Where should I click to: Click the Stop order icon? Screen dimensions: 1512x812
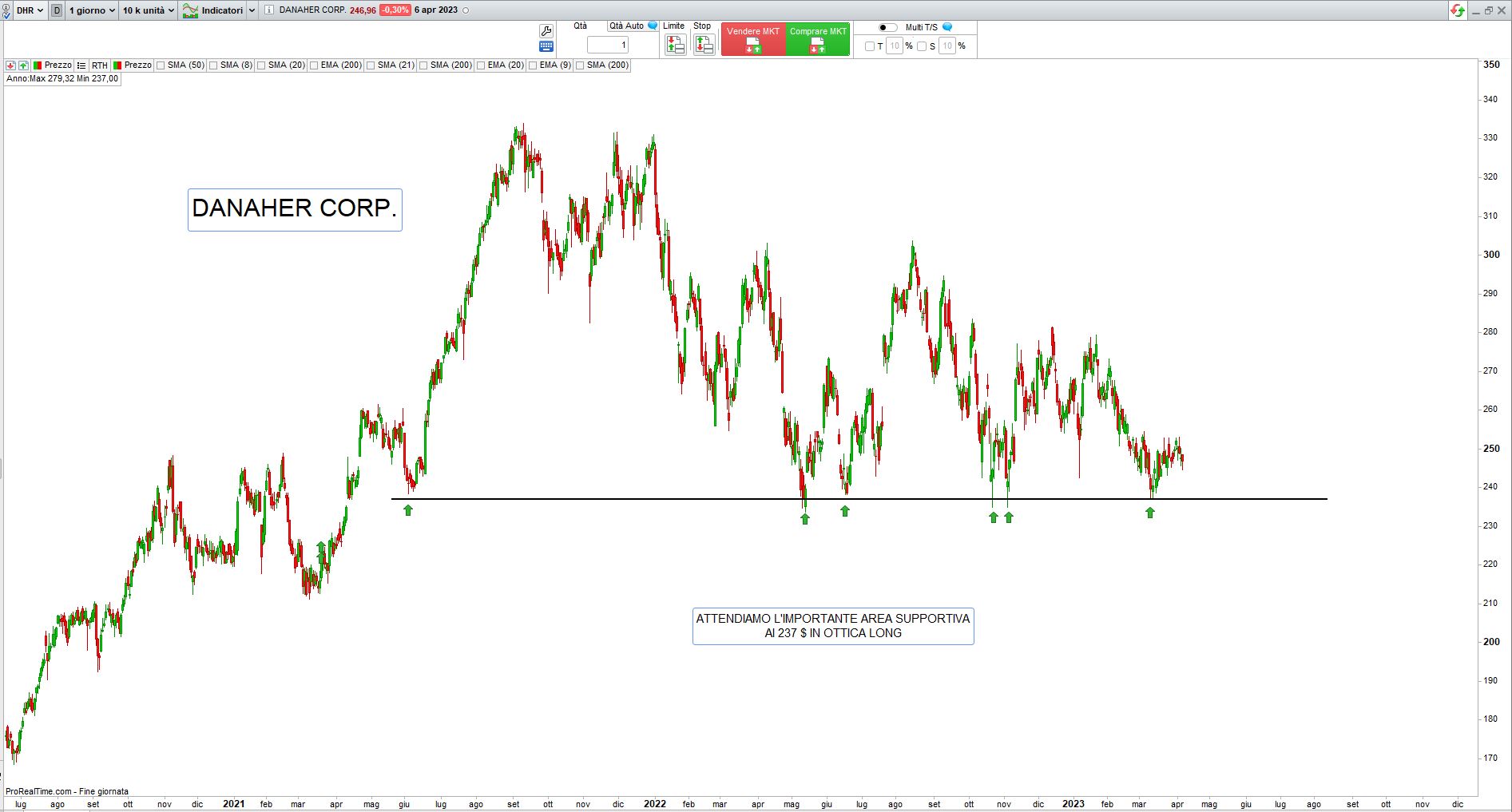point(703,46)
